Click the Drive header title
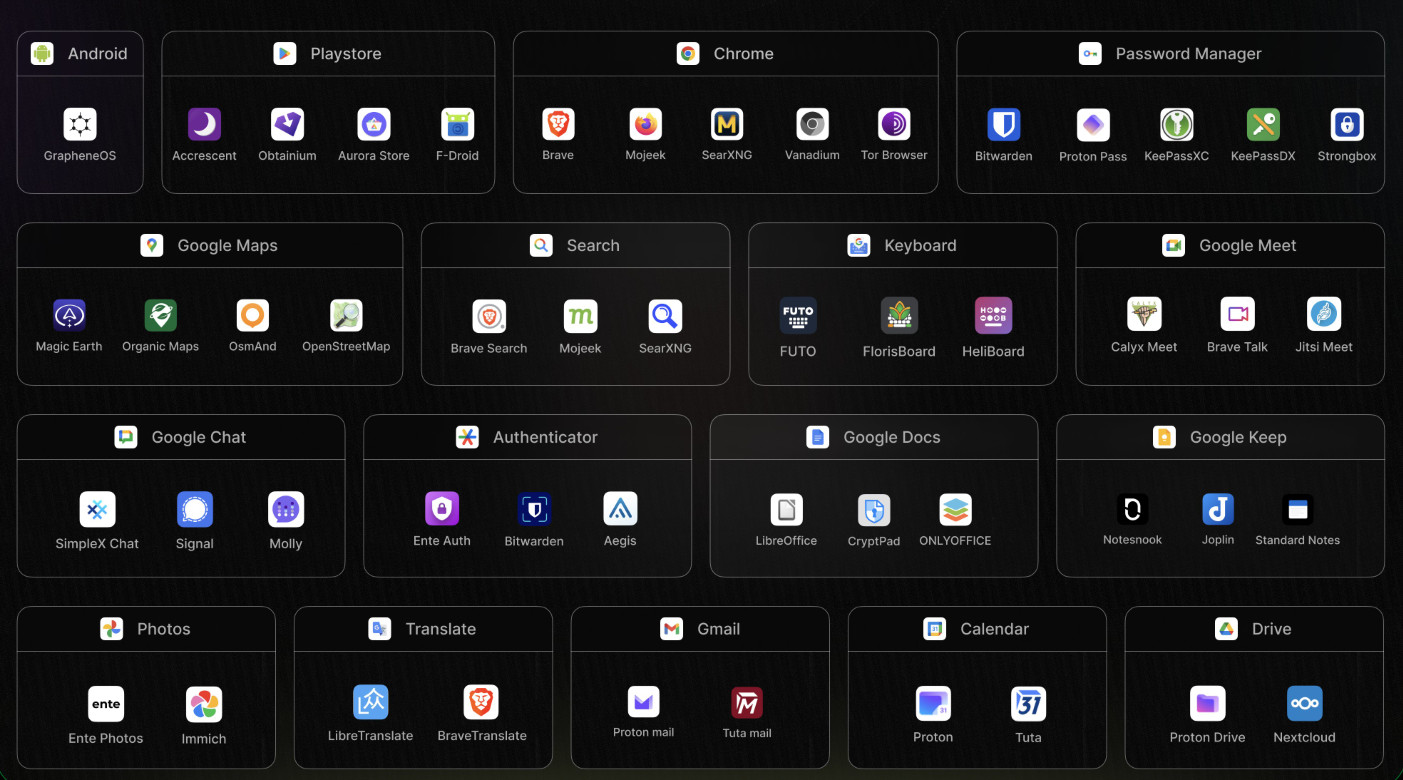Viewport: 1403px width, 780px height. (x=1272, y=629)
